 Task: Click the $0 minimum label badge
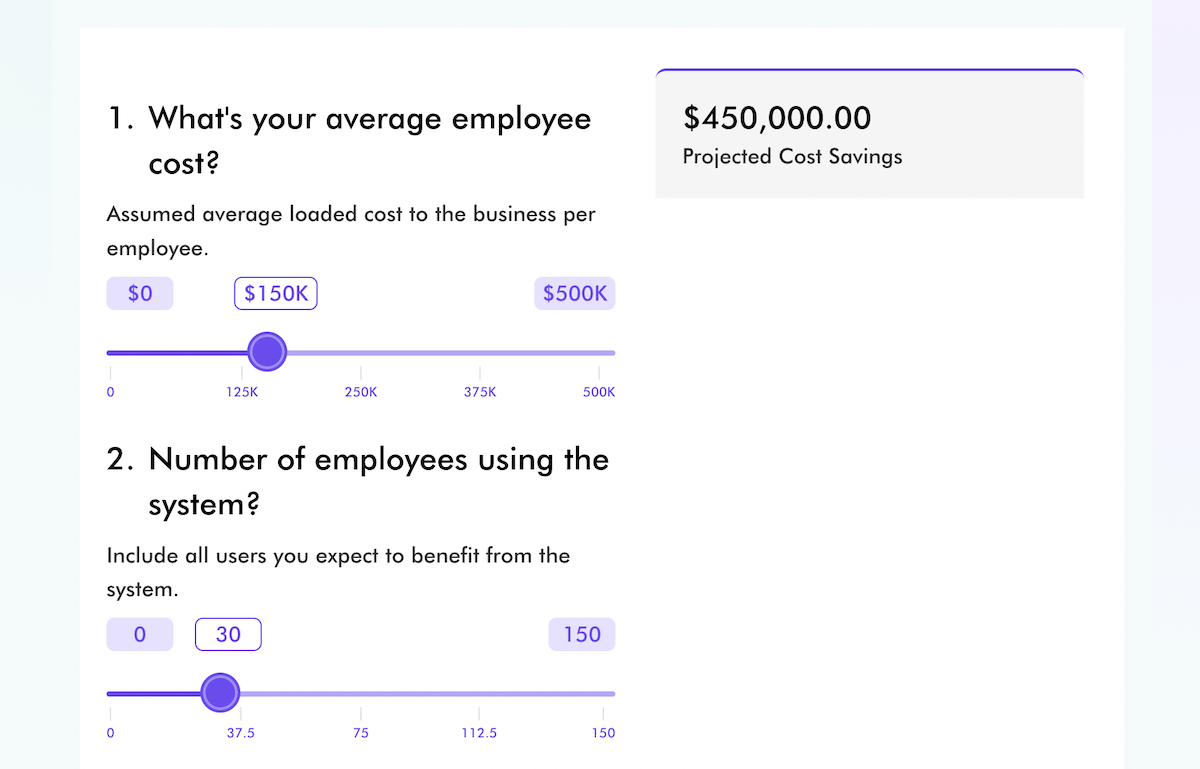[x=139, y=293]
